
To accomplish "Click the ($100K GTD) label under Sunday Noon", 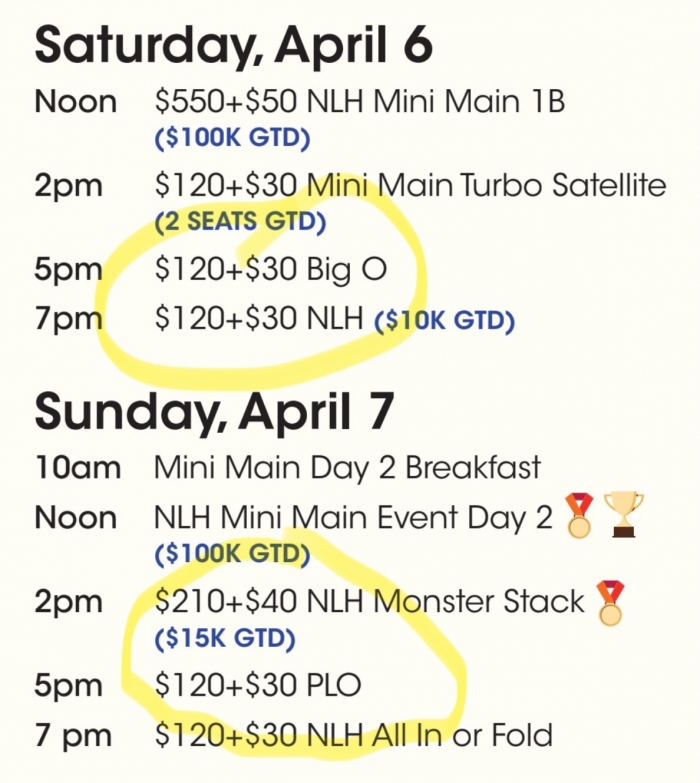I will coord(233,554).
